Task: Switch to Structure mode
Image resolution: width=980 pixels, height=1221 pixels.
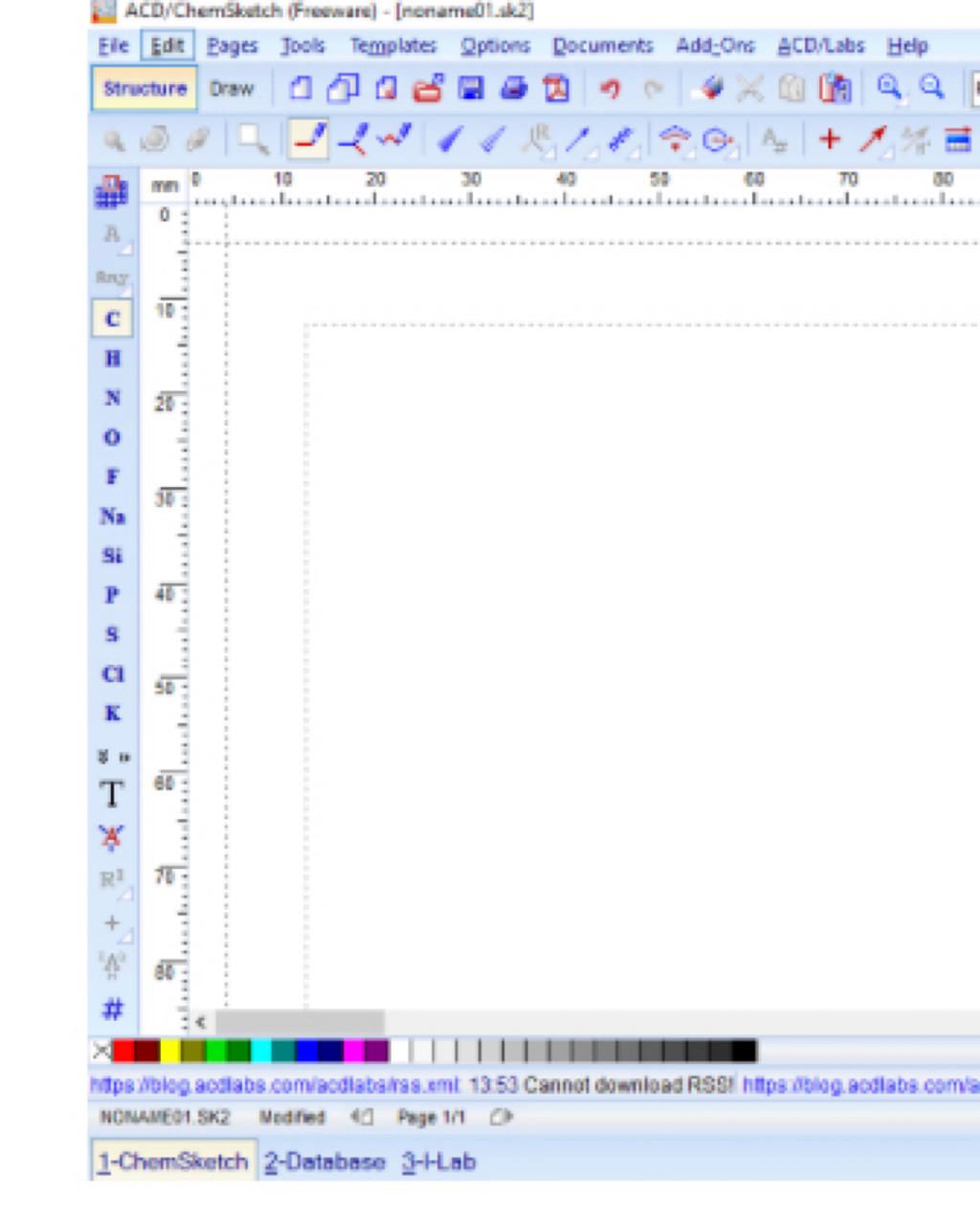Action: pyautogui.click(x=145, y=89)
